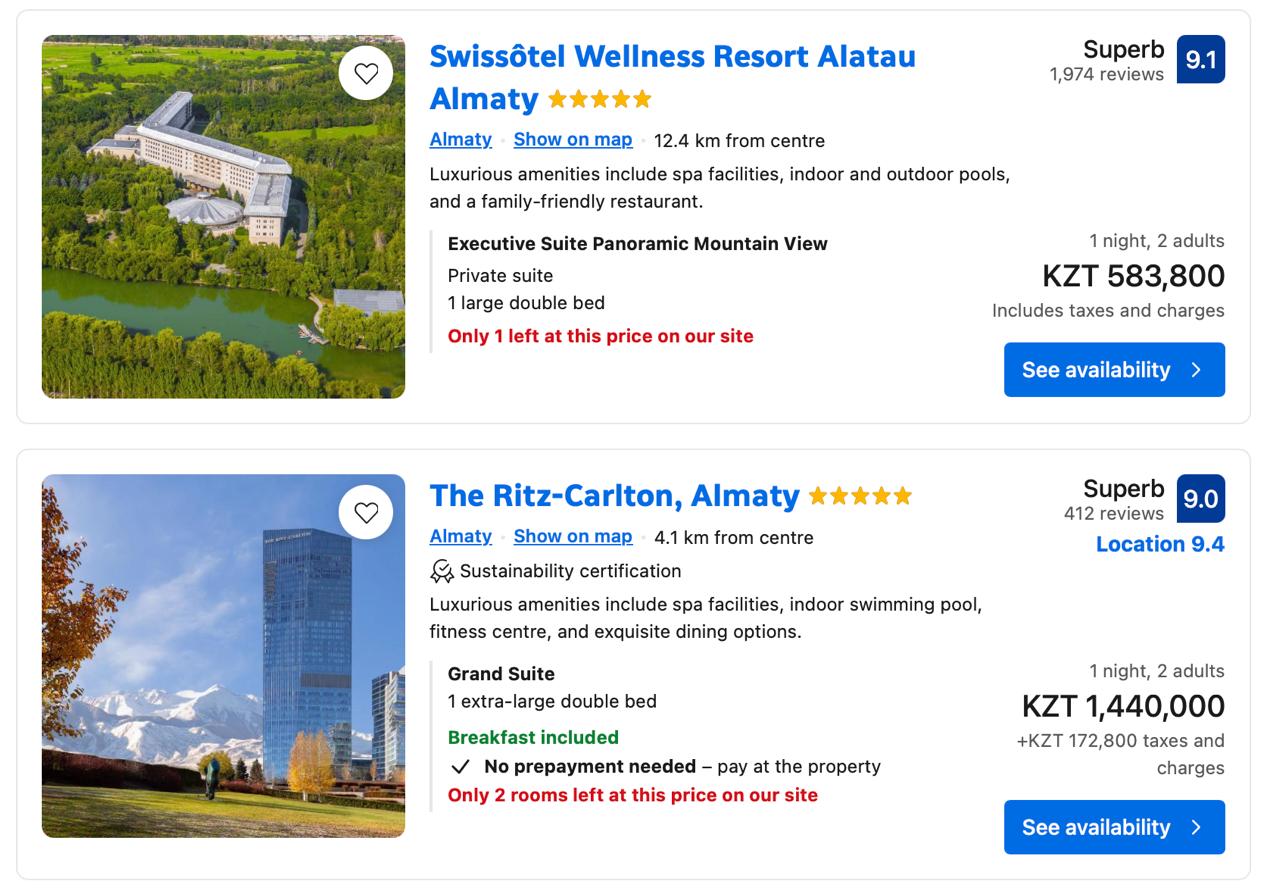
Task: Open Swissôtel Wellness Resort Alatau Almaty listing
Action: click(672, 77)
